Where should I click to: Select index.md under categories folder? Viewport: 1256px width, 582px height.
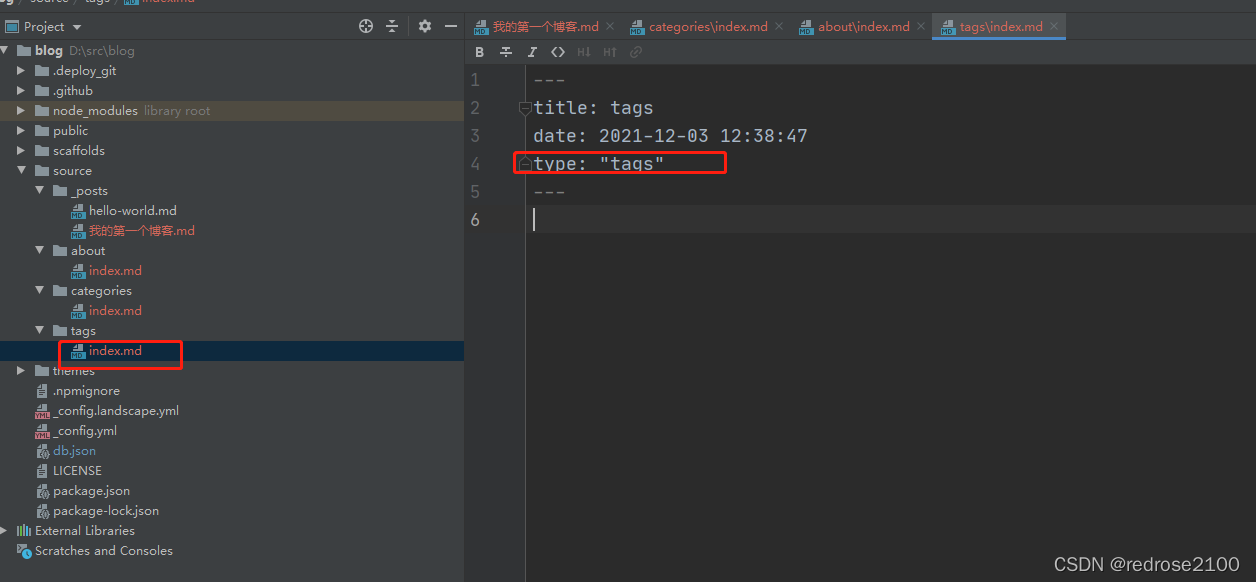[115, 311]
